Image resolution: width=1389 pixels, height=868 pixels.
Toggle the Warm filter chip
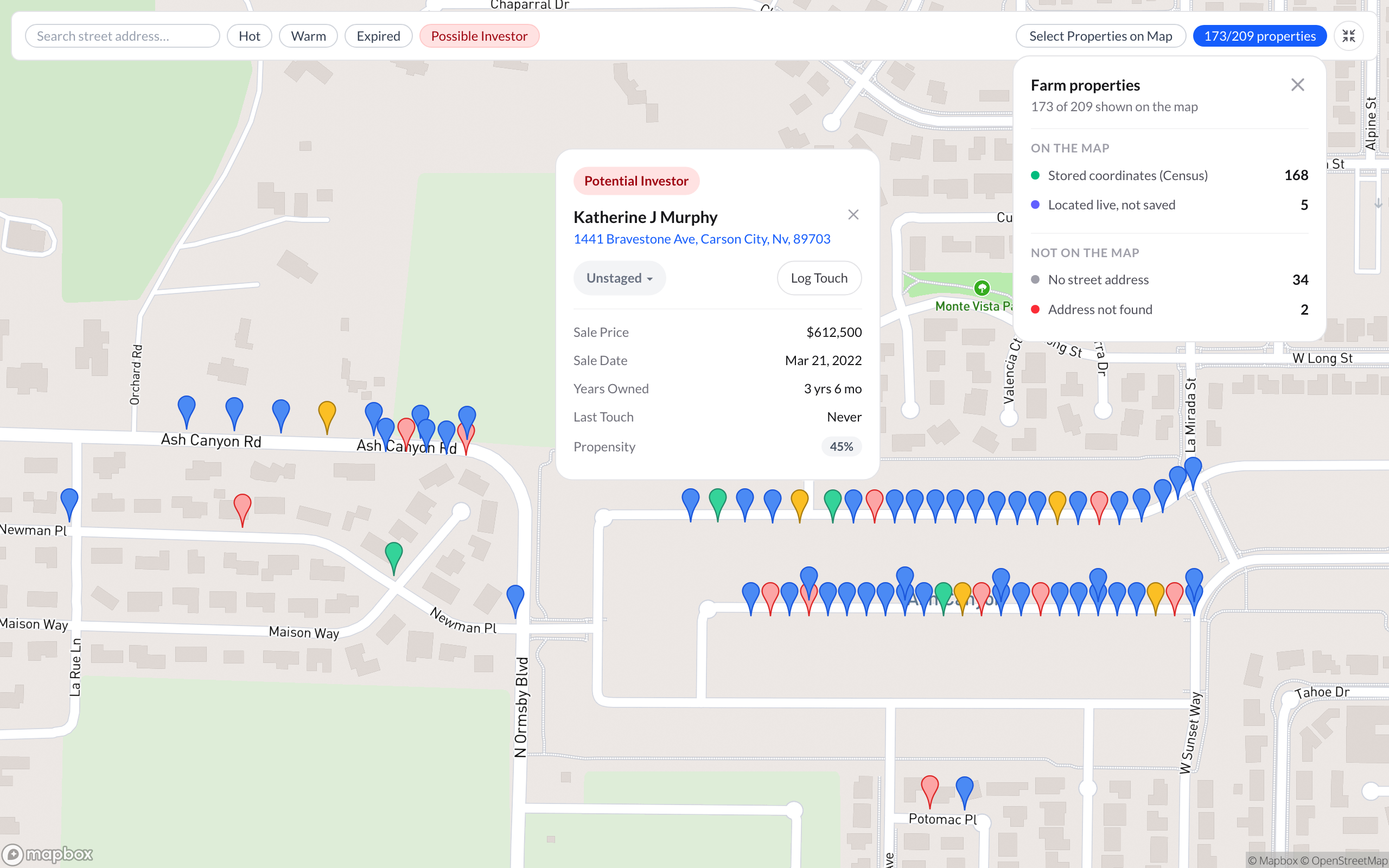308,36
